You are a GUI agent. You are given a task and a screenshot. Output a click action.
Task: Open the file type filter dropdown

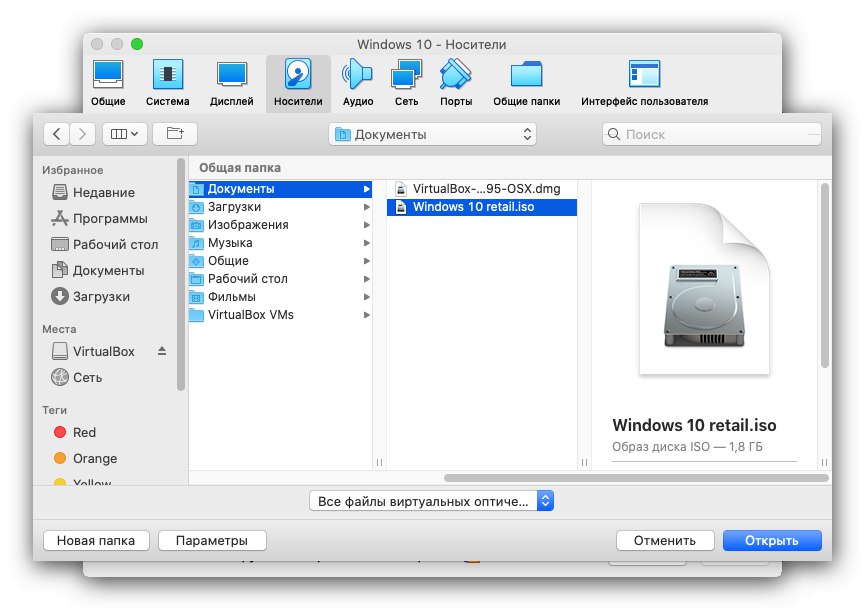[x=431, y=501]
